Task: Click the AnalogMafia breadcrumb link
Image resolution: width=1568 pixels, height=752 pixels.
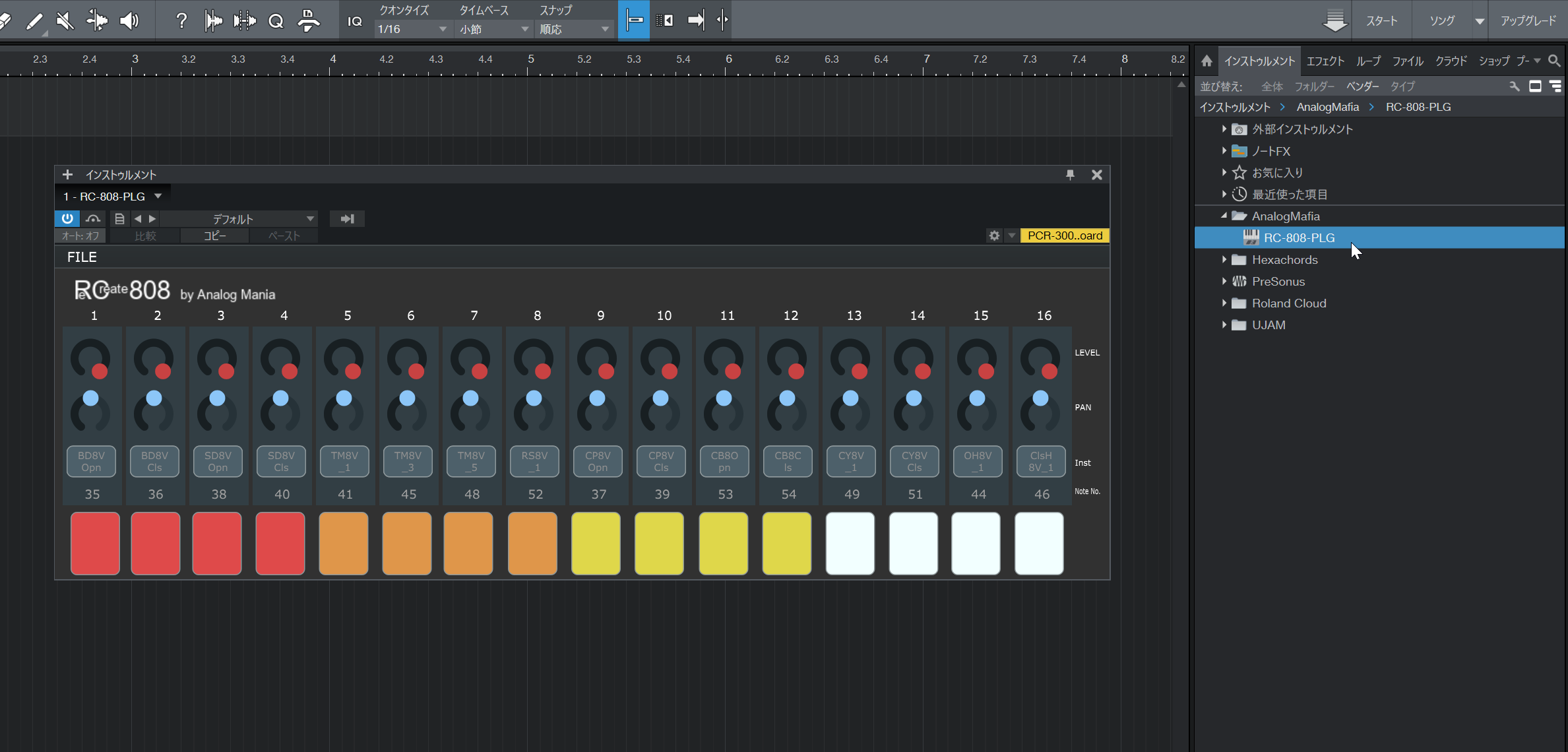Action: 1327,107
